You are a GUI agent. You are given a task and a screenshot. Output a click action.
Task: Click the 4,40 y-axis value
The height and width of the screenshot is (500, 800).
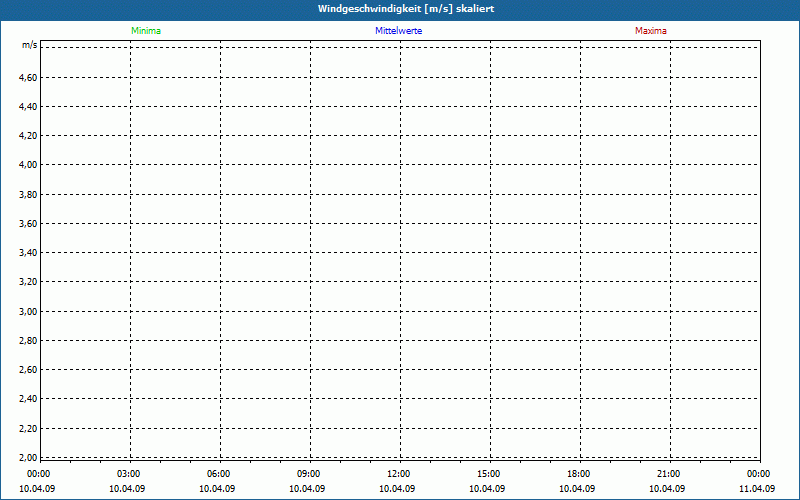[28, 107]
